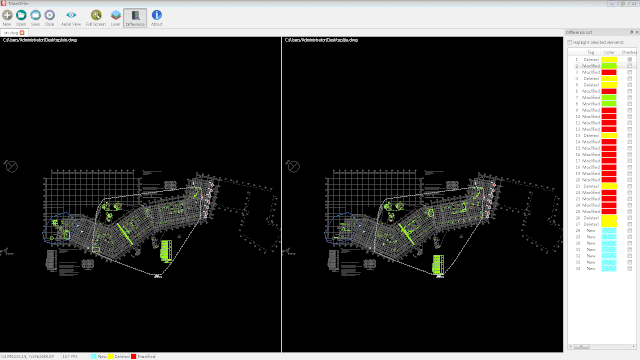
Task: Click the Checked column header
Action: pyautogui.click(x=628, y=52)
